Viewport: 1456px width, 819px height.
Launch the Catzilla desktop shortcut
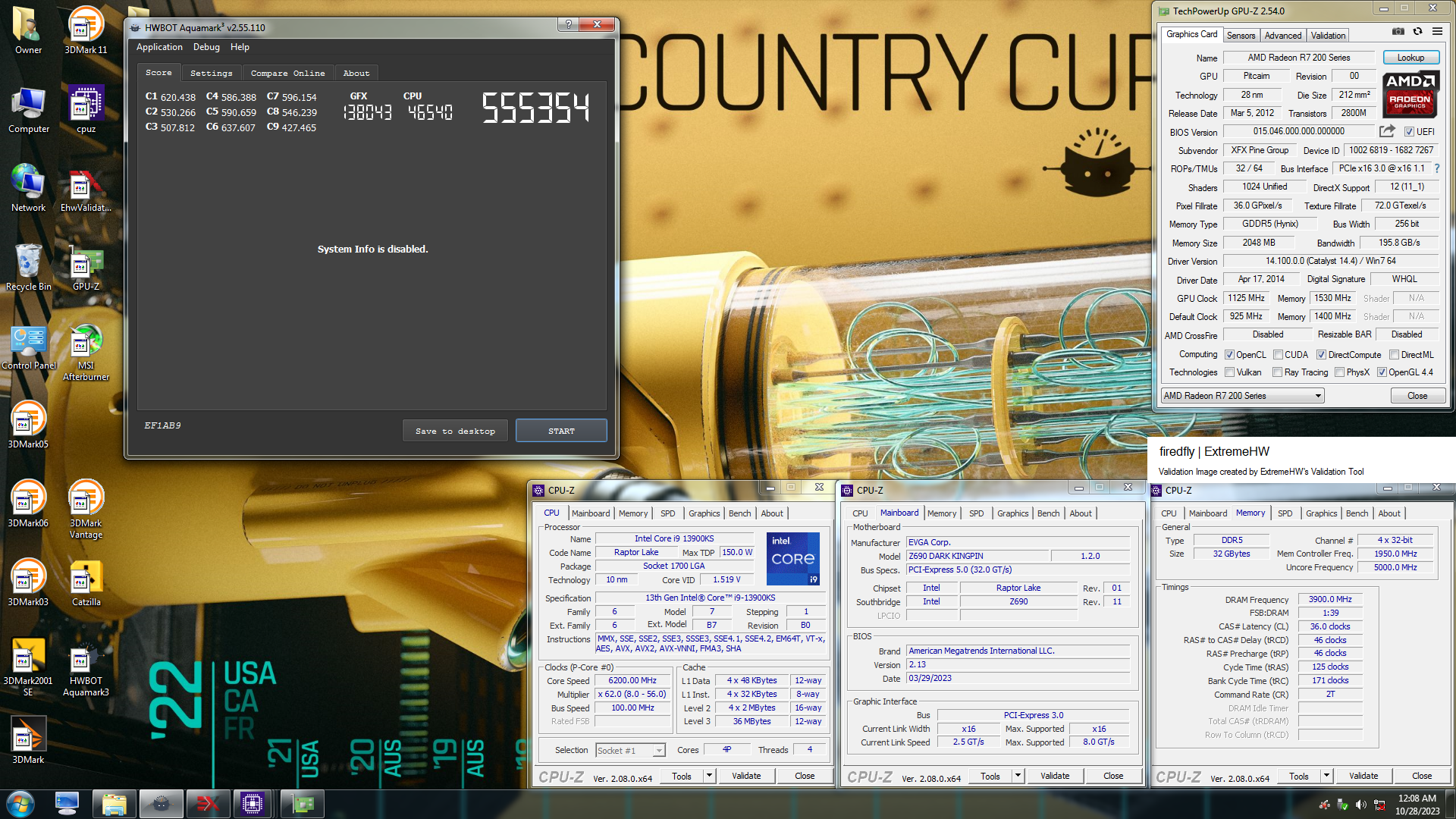click(86, 582)
